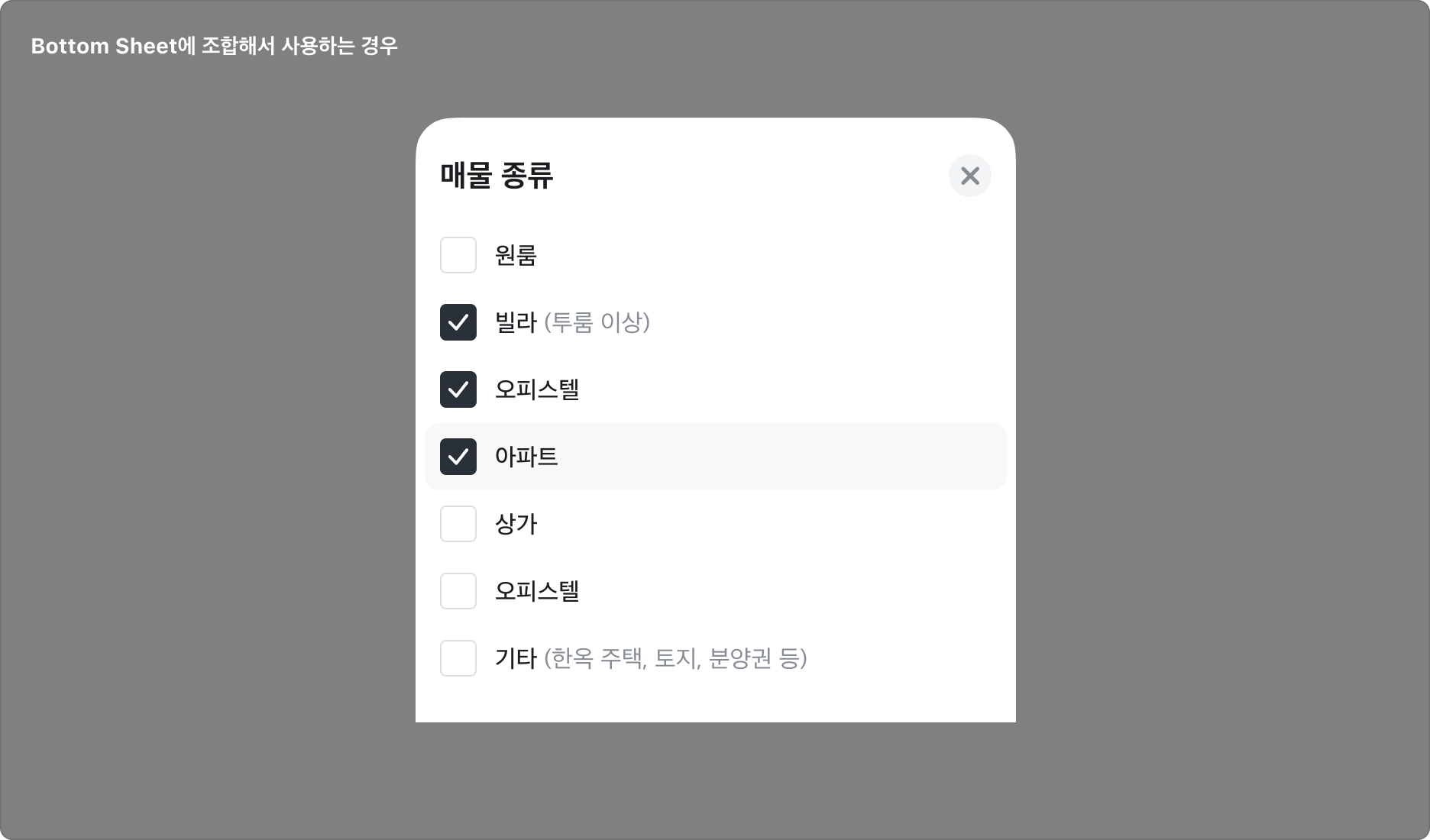1430x840 pixels.
Task: Check the 원룸 checkbox
Action: (458, 256)
